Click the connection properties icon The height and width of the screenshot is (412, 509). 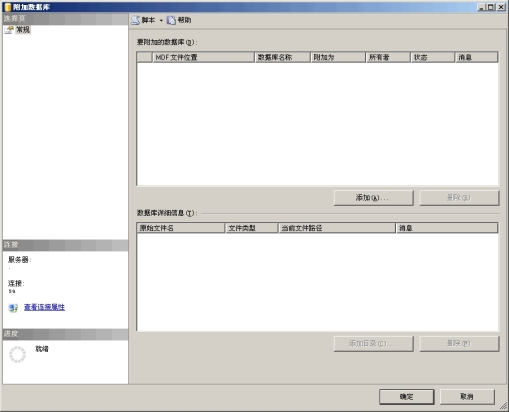(x=13, y=308)
